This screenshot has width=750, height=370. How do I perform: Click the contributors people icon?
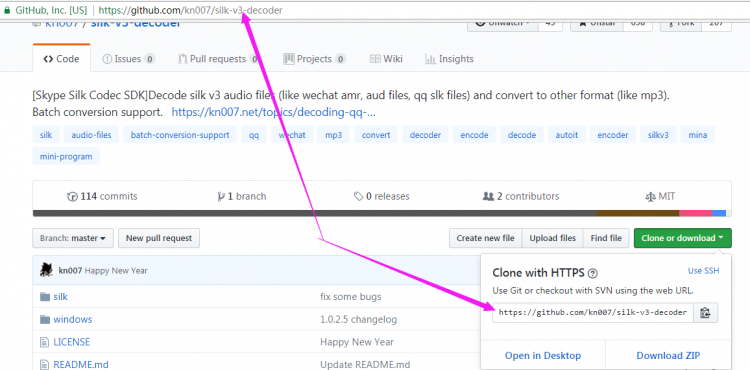(x=488, y=196)
